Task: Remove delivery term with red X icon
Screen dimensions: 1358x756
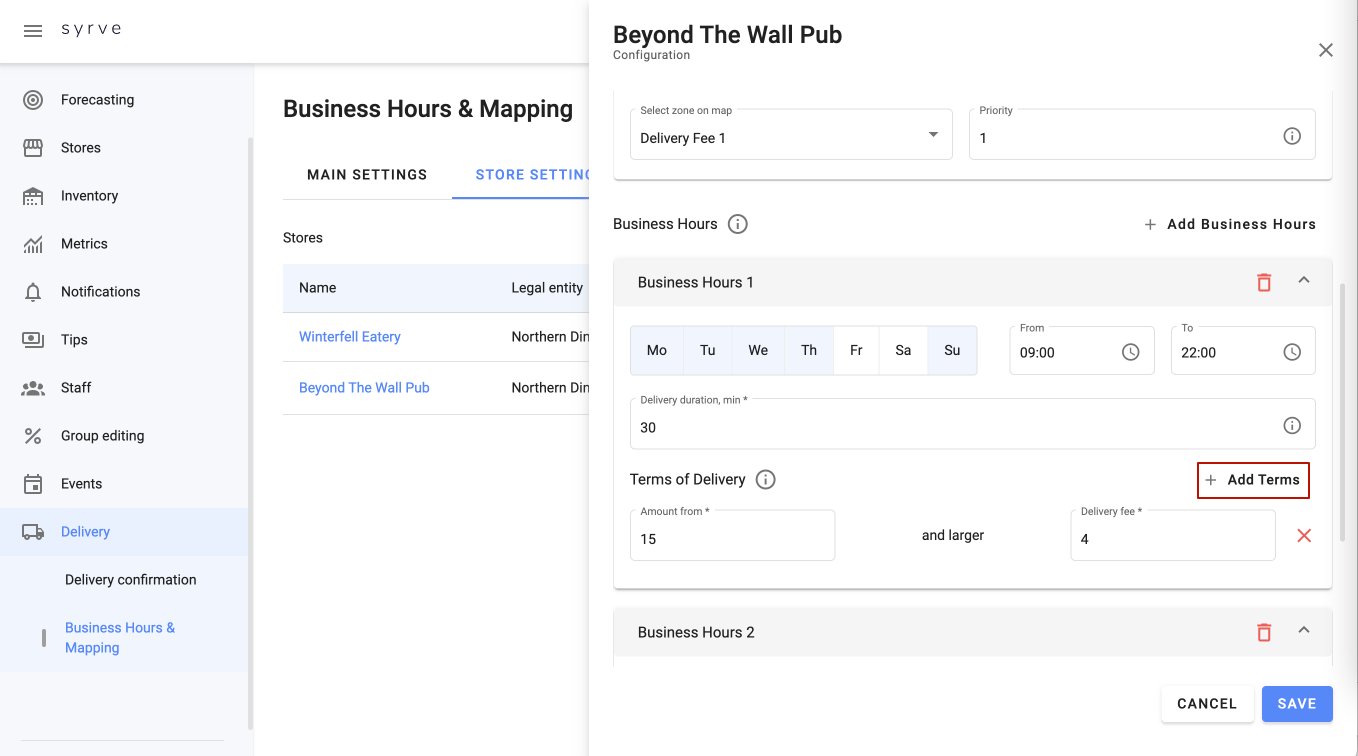Action: coord(1304,536)
